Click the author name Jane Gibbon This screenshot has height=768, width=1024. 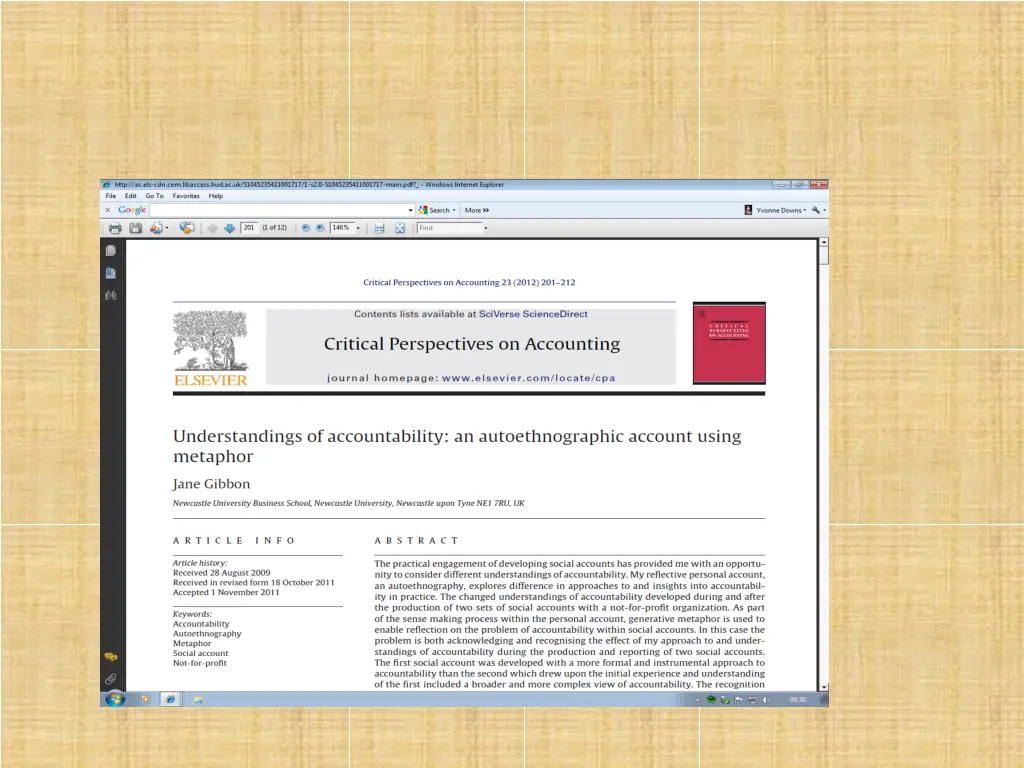[x=212, y=484]
